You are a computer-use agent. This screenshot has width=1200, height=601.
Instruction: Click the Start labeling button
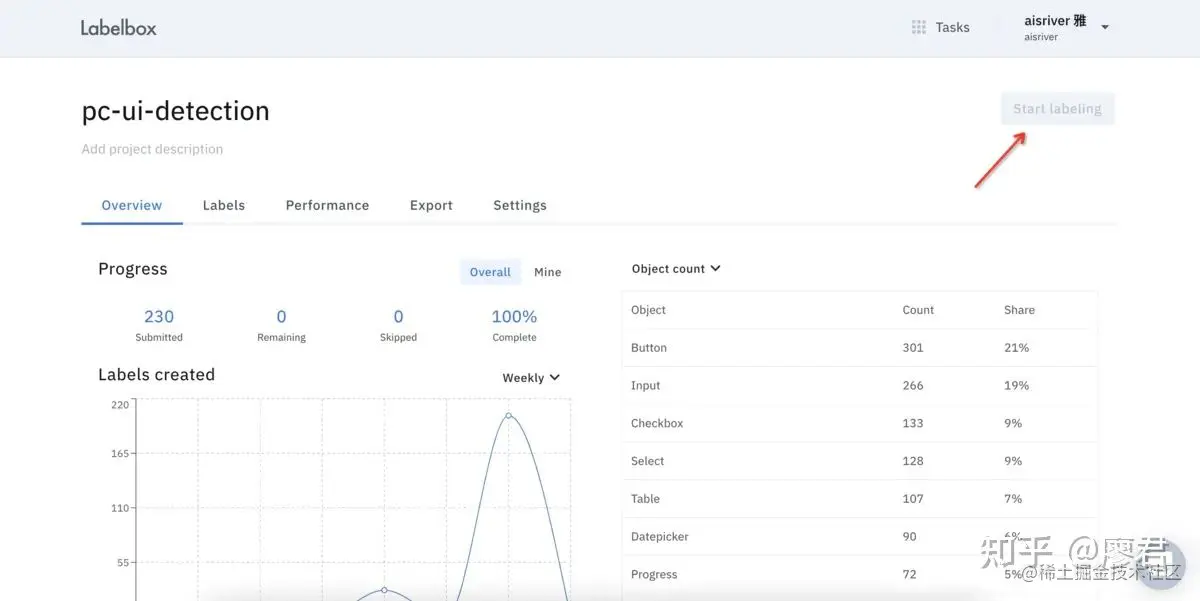pyautogui.click(x=1057, y=109)
